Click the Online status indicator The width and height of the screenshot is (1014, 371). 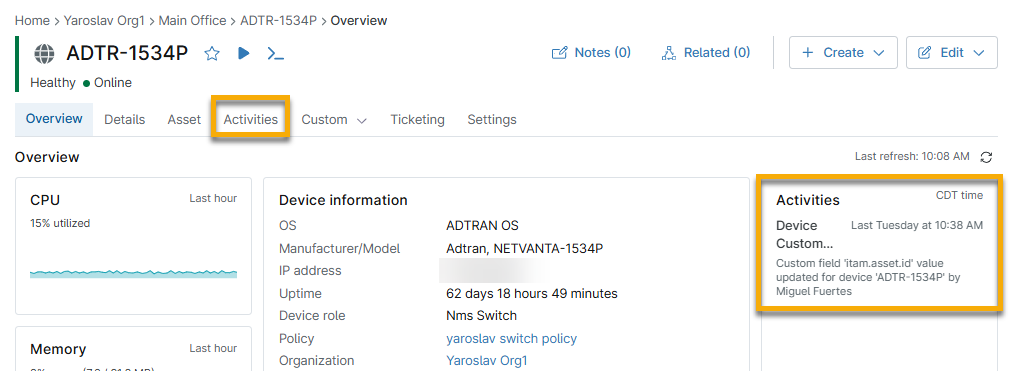107,83
